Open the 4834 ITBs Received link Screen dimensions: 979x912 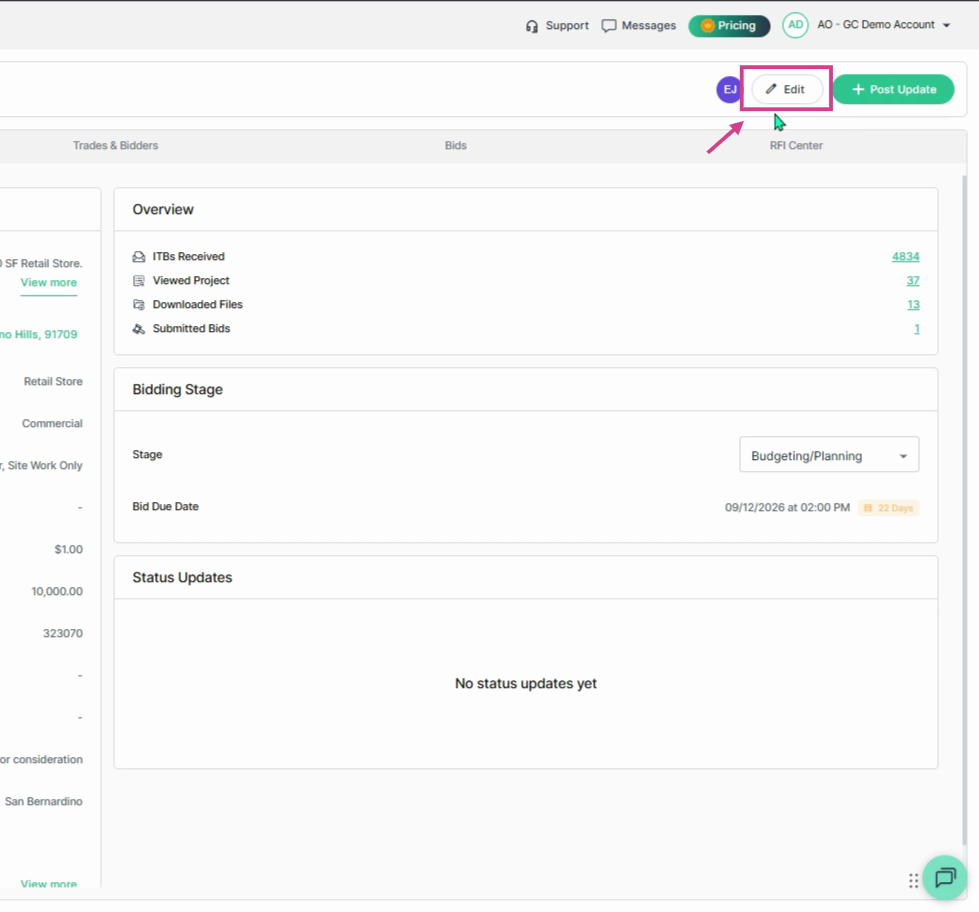(905, 257)
